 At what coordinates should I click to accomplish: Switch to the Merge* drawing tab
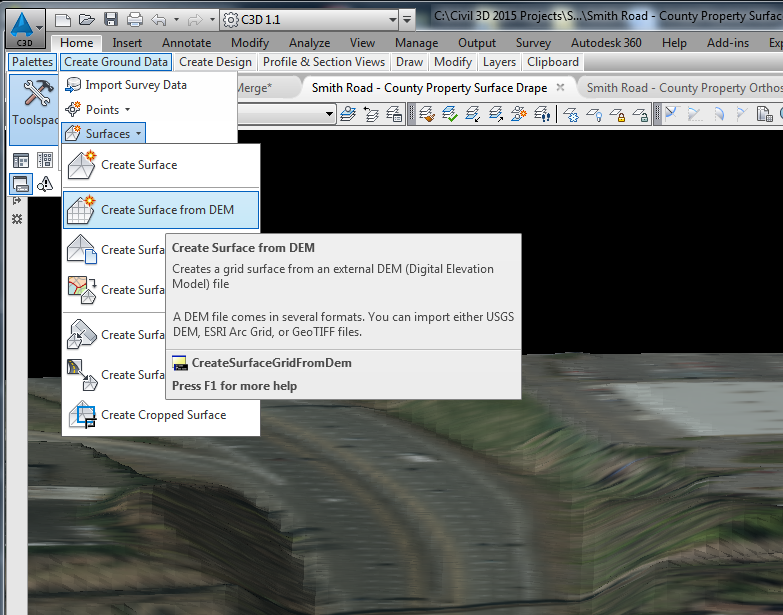click(x=254, y=88)
